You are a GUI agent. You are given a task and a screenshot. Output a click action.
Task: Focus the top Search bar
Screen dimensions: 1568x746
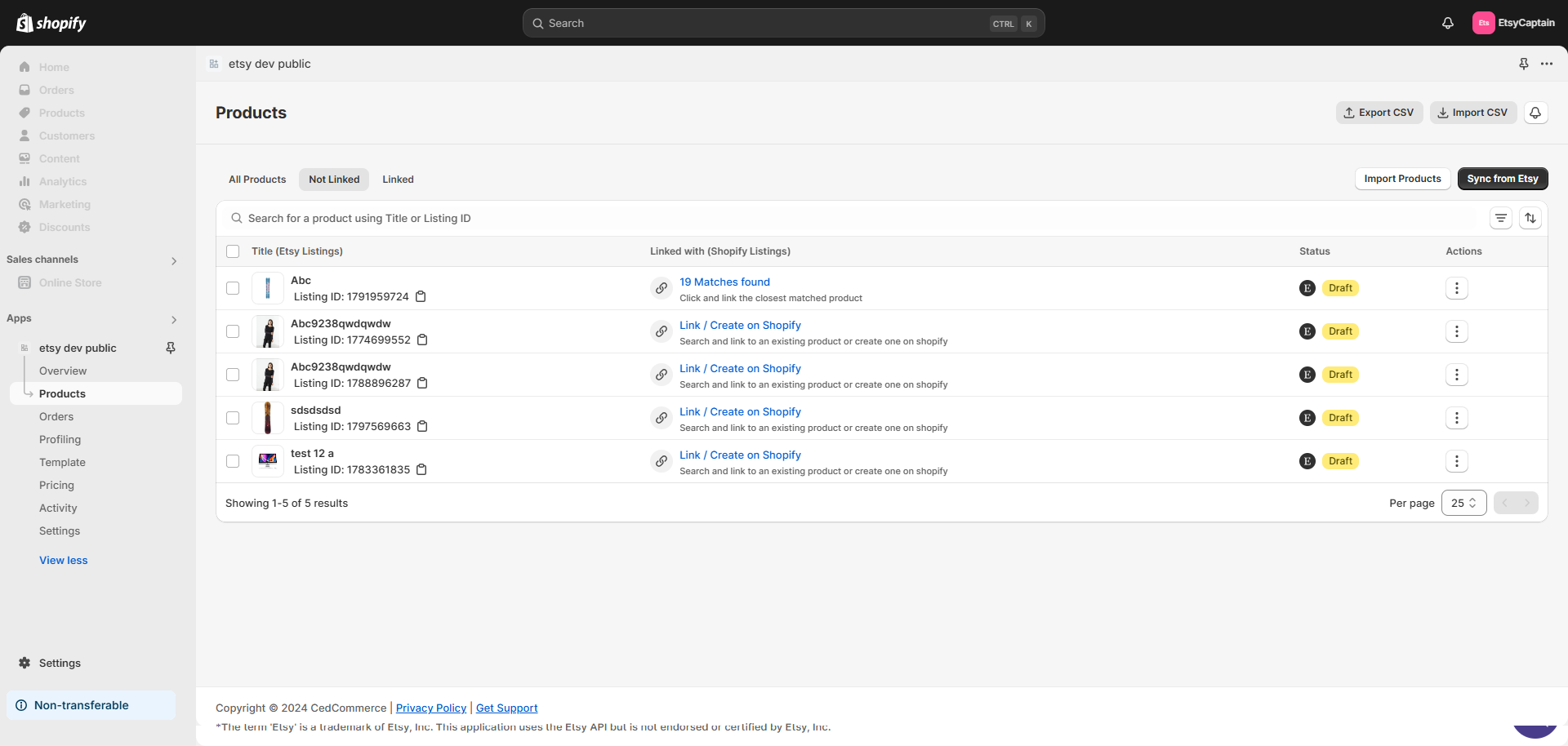784,23
